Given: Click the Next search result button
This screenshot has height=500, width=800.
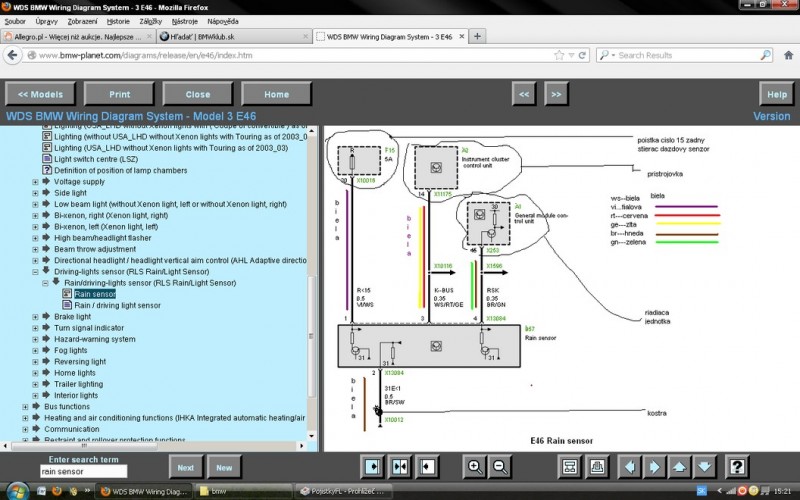Looking at the screenshot, I should coord(186,467).
